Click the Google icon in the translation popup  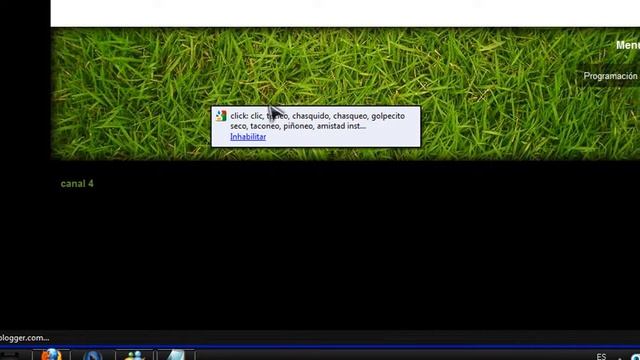221,116
